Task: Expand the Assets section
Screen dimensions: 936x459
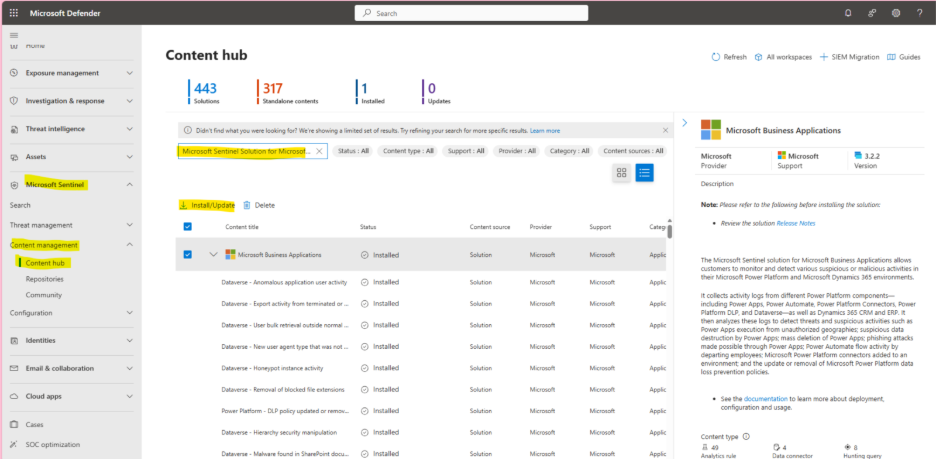Action: pyautogui.click(x=130, y=157)
